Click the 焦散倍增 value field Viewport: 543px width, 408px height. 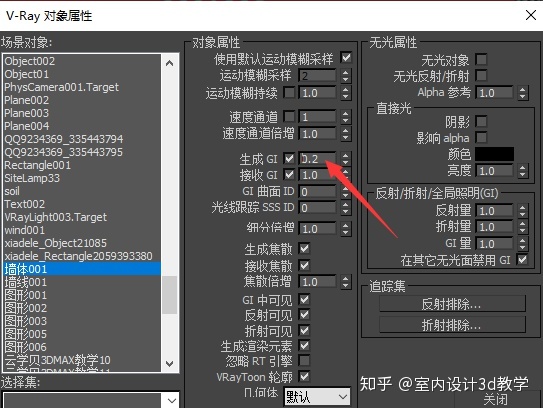point(318,282)
